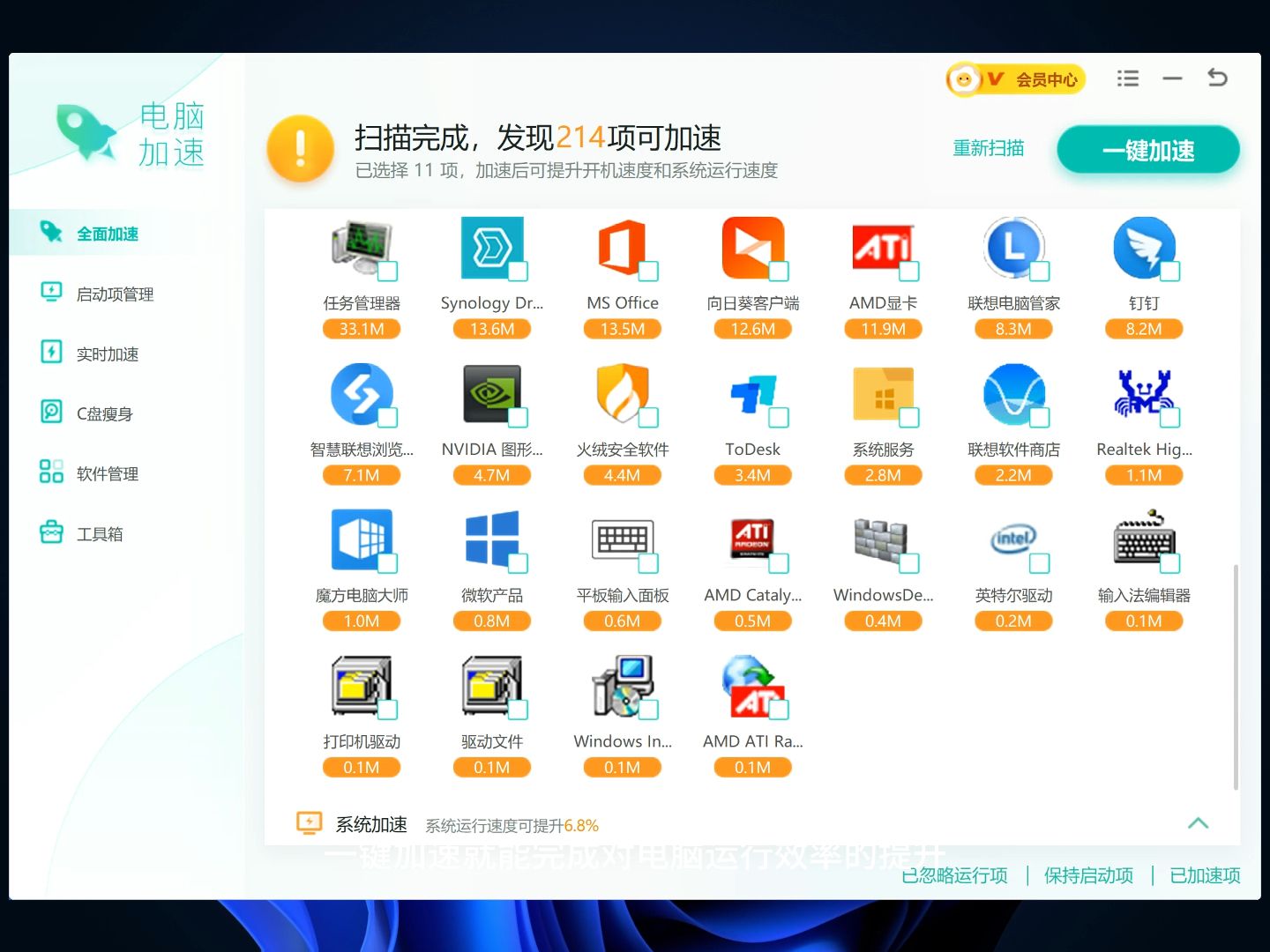Click the 平板输入面板 keyboard icon
This screenshot has height=952, width=1270.
pyautogui.click(x=623, y=539)
